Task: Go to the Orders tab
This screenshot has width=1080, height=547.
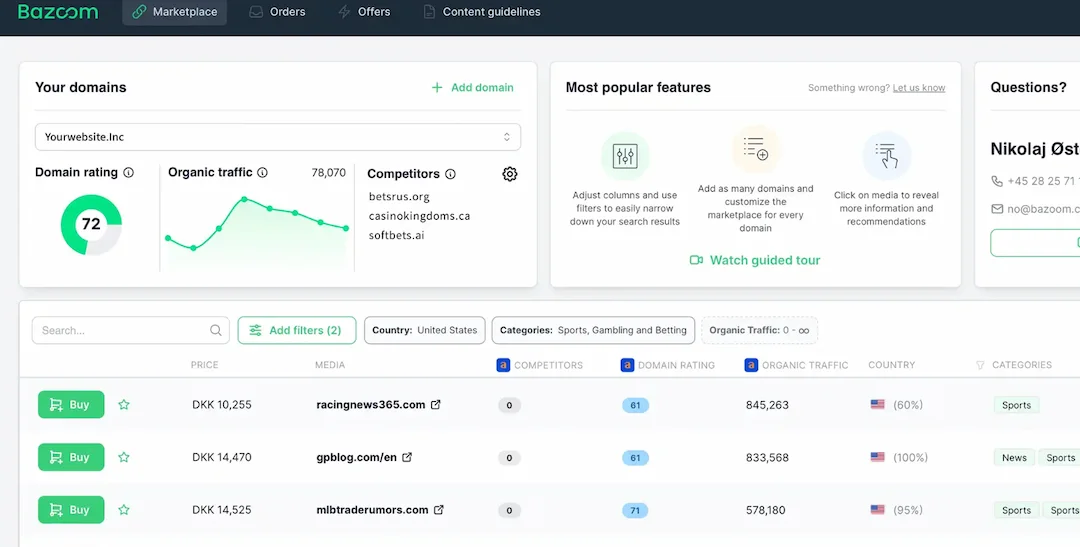Action: 277,12
